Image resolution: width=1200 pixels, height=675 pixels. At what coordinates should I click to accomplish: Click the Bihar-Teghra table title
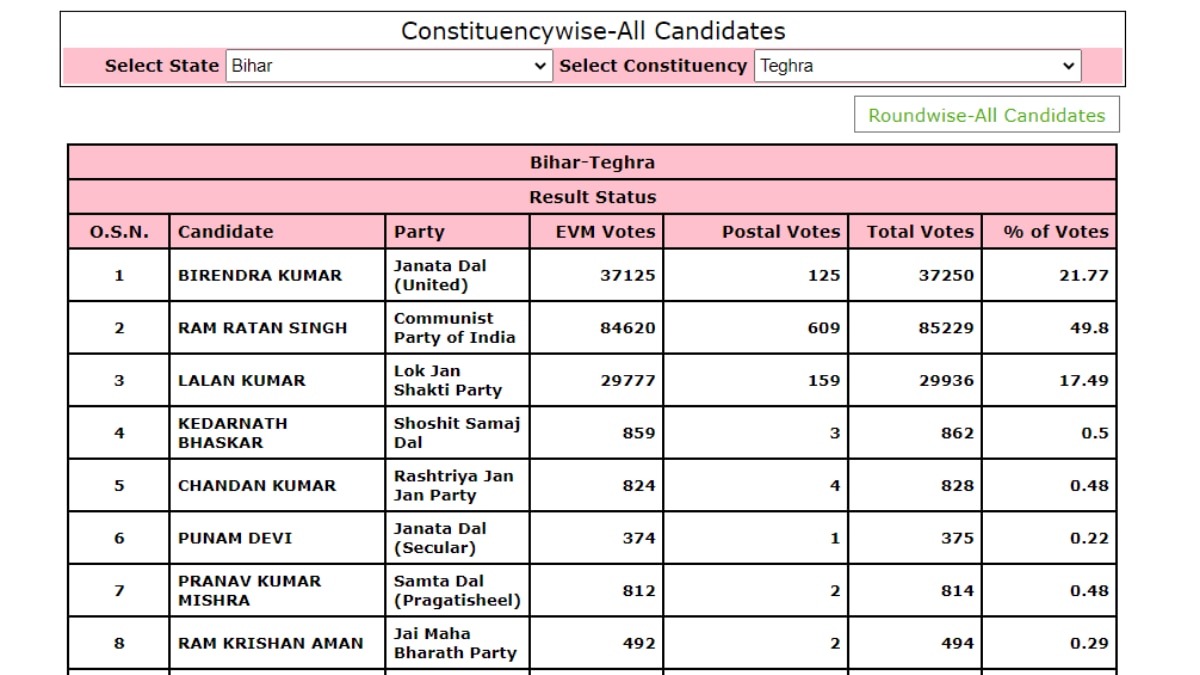592,162
